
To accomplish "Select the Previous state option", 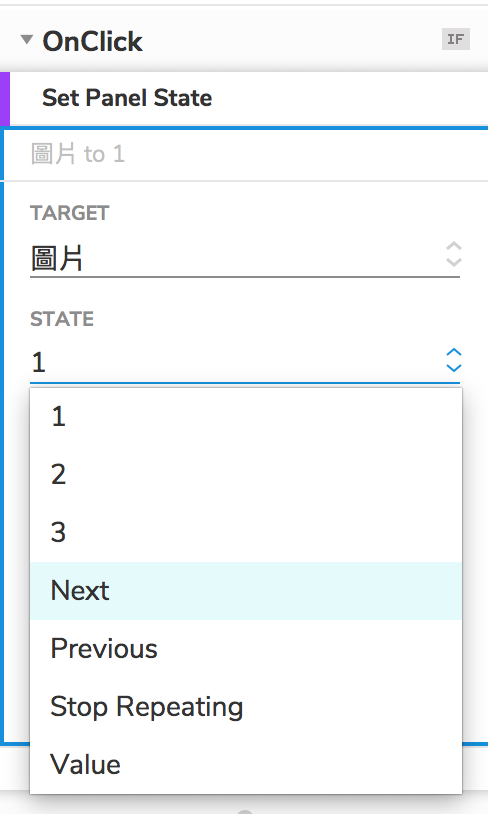I will tap(246, 649).
